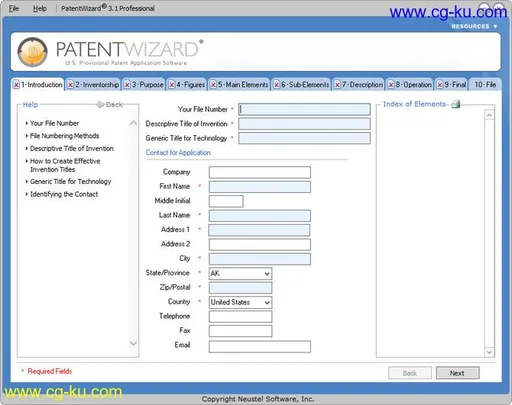Screen dimensions: 512x405
Task: Click the First Name input field
Action: 260,187
